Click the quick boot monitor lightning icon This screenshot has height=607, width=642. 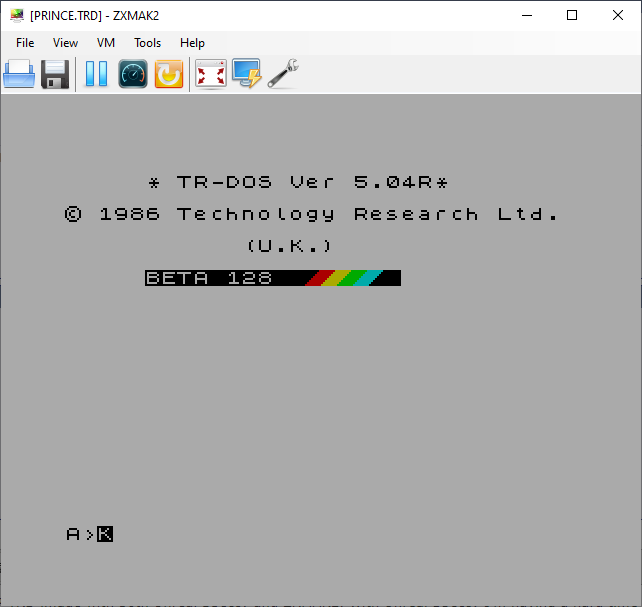(x=247, y=73)
